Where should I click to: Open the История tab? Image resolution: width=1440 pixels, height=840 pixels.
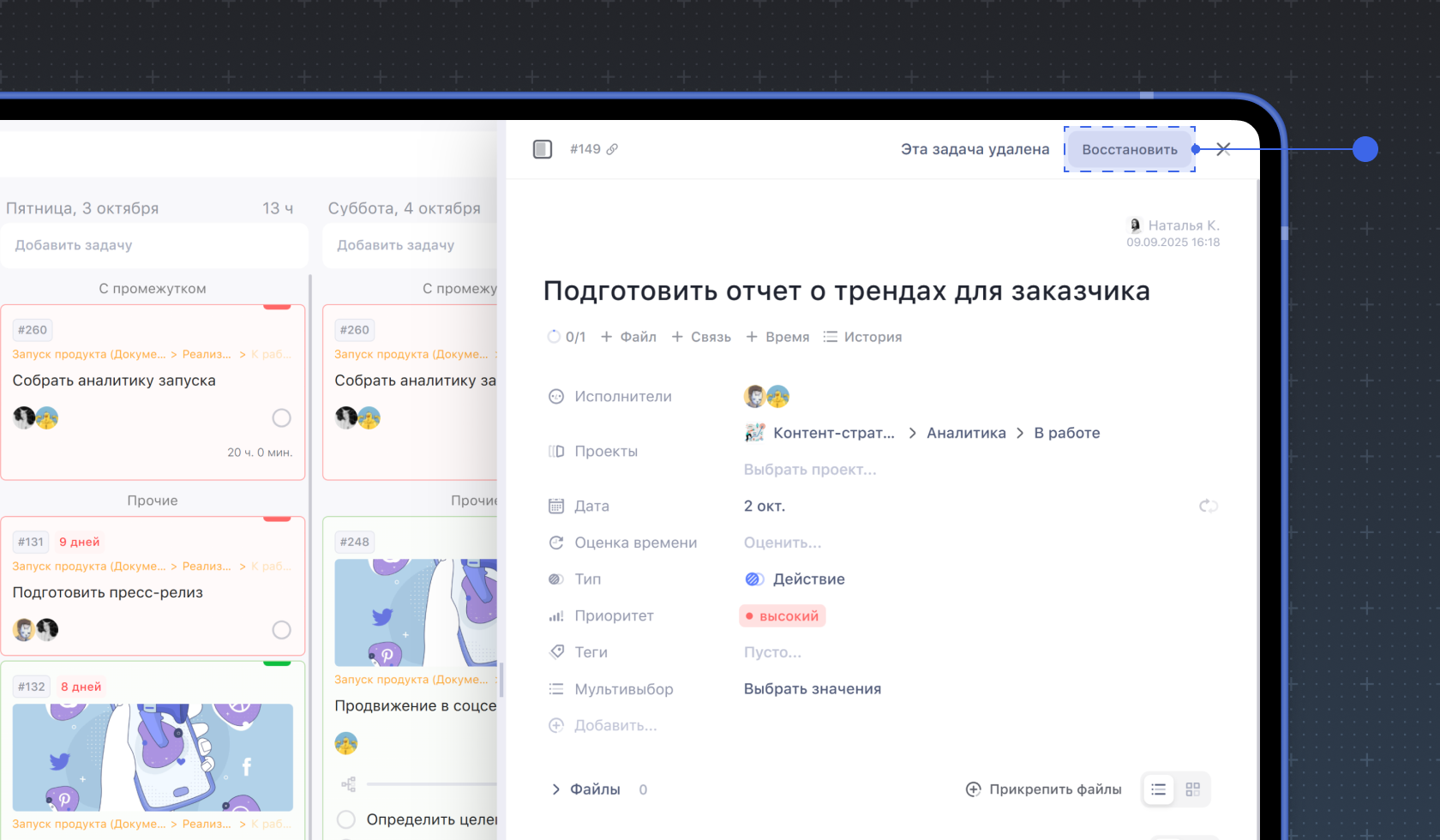click(x=862, y=337)
